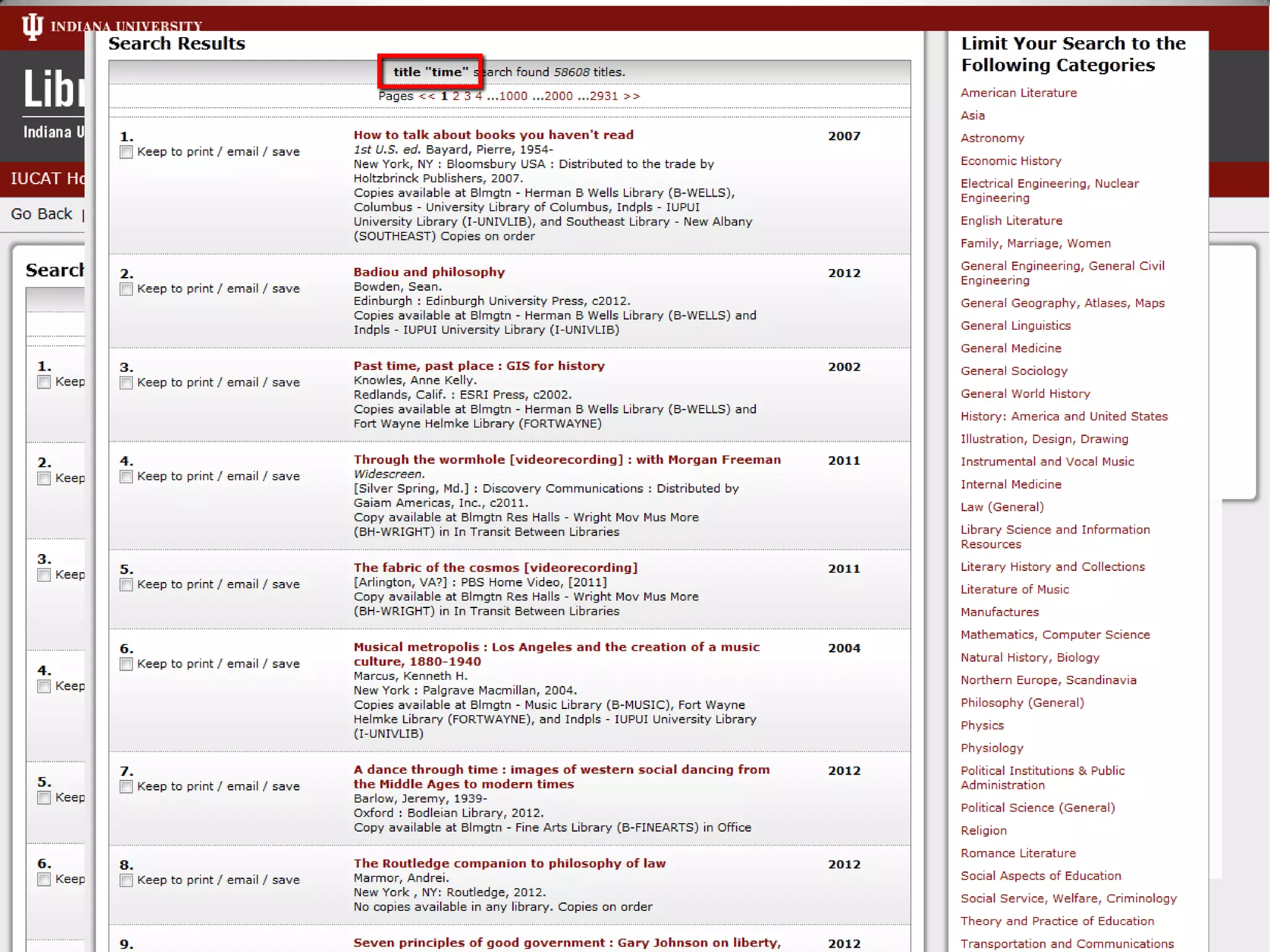The height and width of the screenshot is (952, 1270).
Task: Limit to Political Institutions & Public Administration
Action: point(1043,778)
